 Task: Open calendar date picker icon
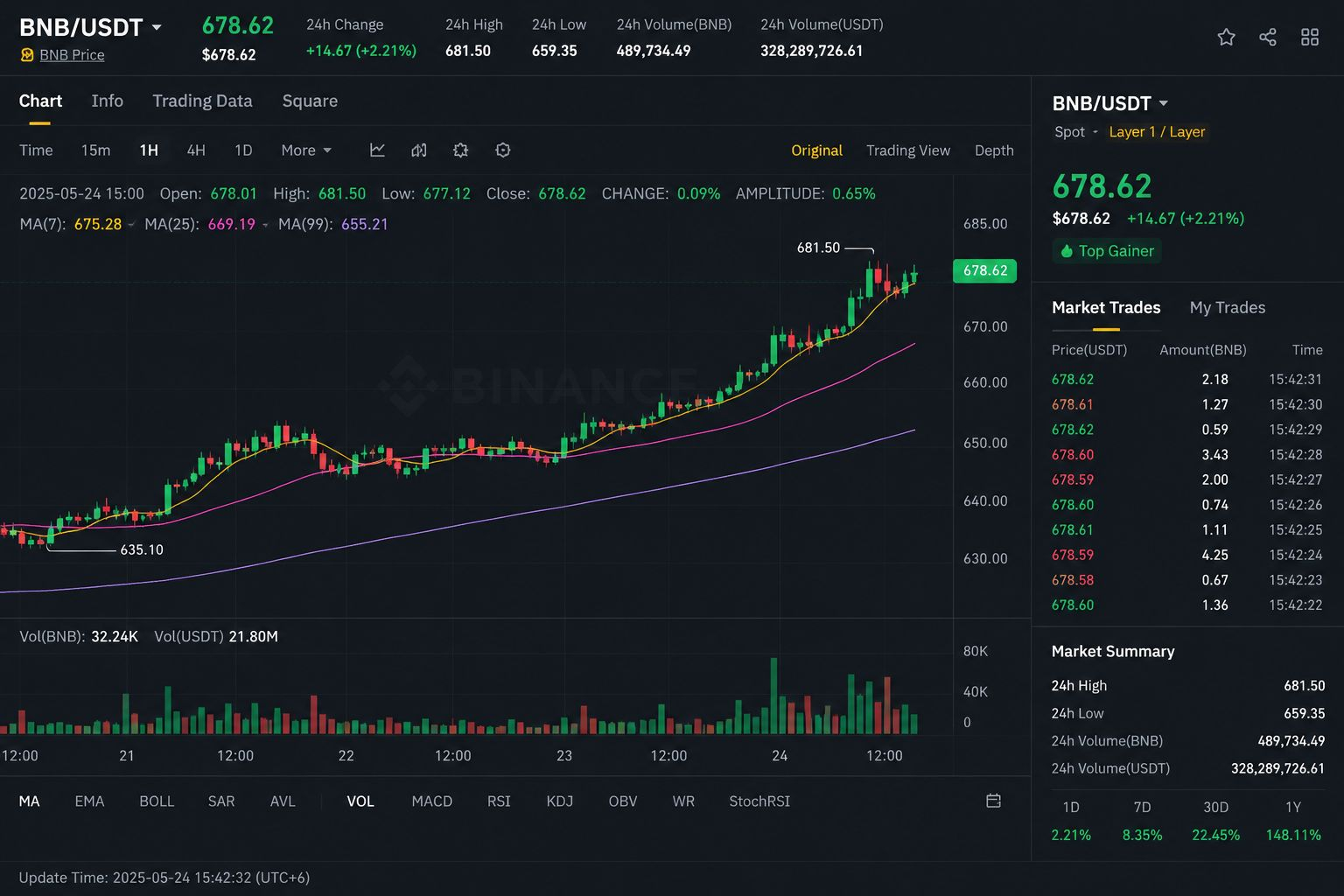[x=993, y=801]
